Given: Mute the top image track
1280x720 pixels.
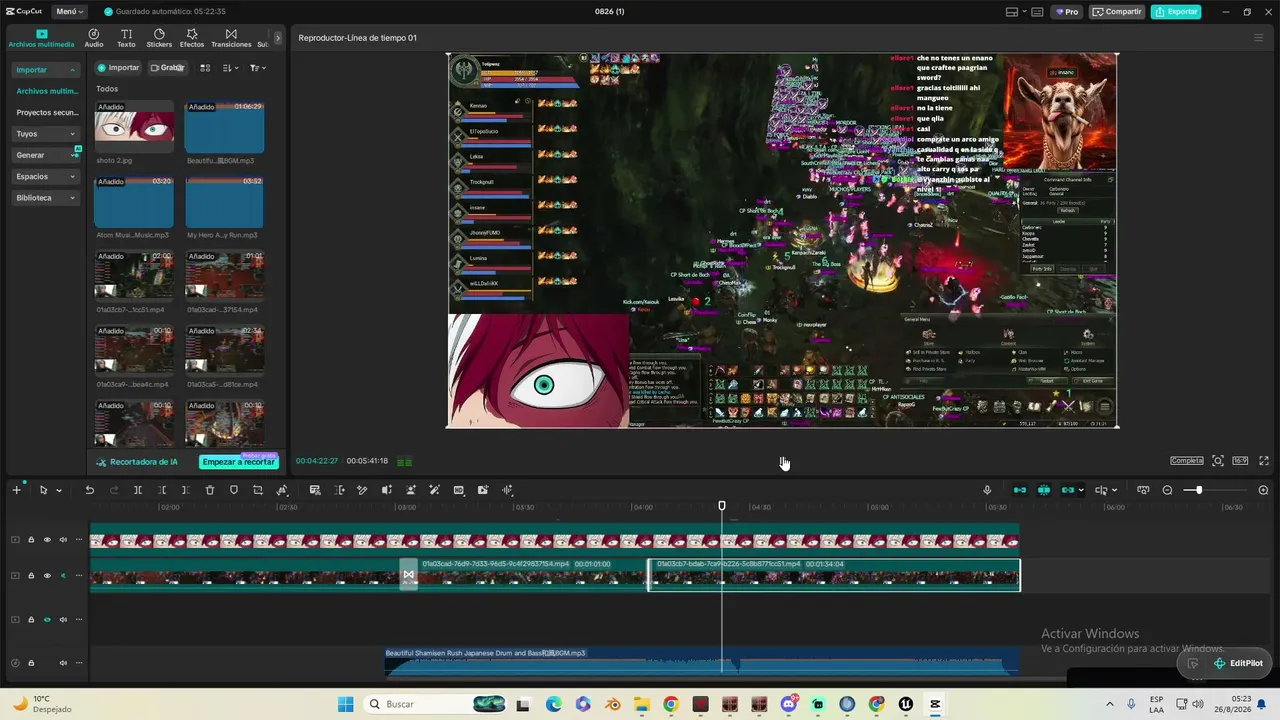Looking at the screenshot, I should click(x=63, y=540).
